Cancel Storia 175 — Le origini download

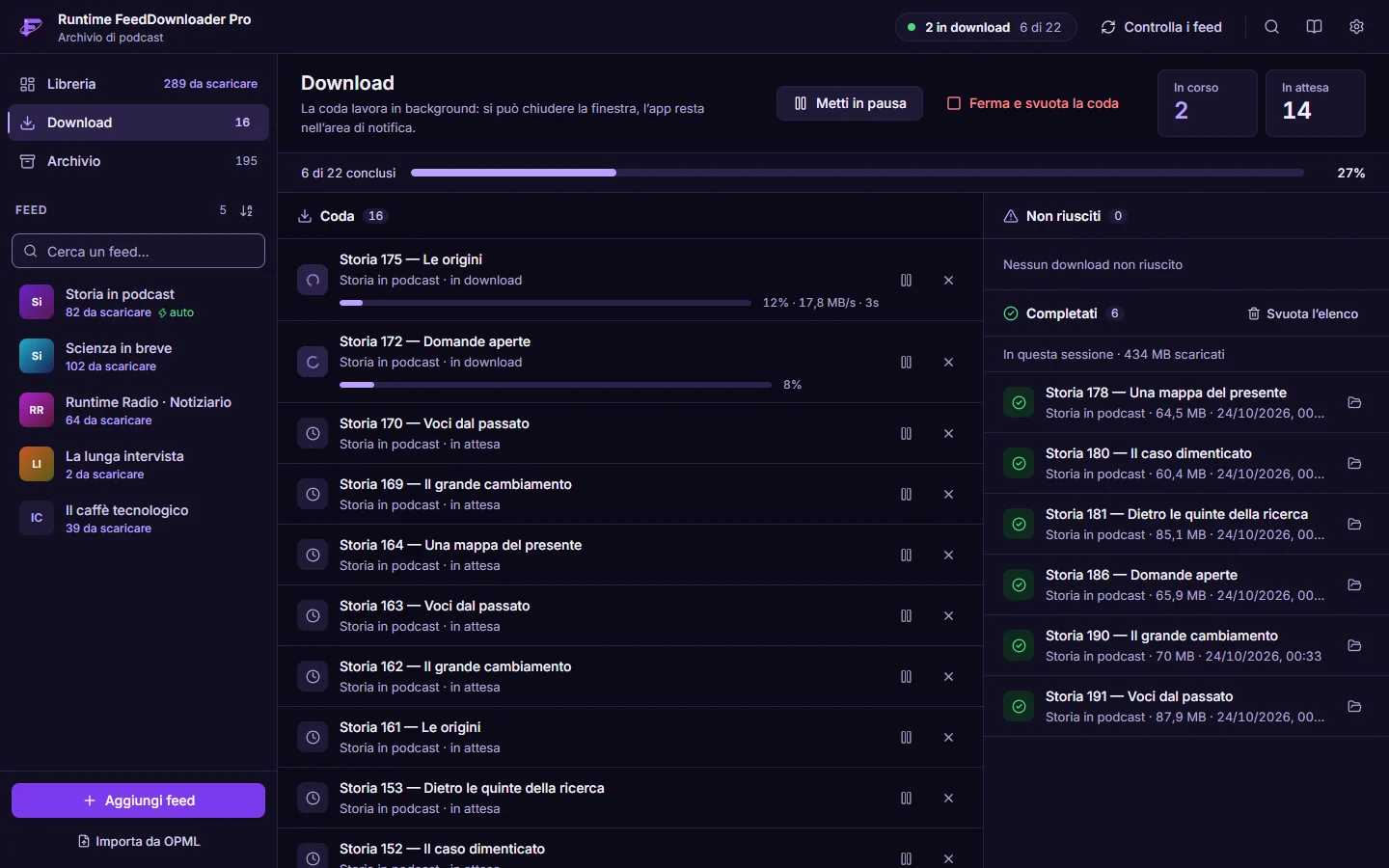click(x=948, y=280)
